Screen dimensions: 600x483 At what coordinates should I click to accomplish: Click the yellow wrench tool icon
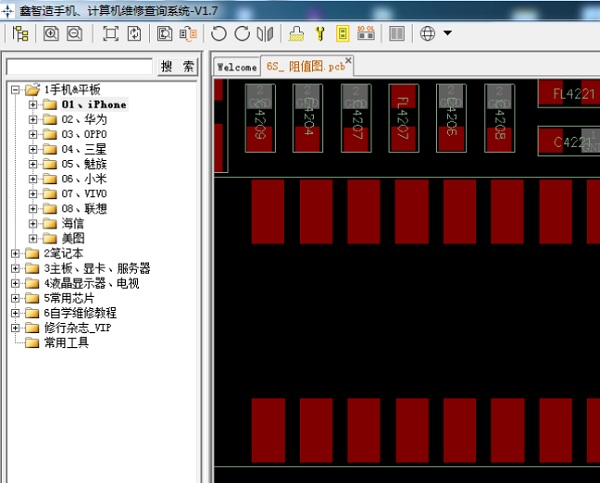pos(320,34)
